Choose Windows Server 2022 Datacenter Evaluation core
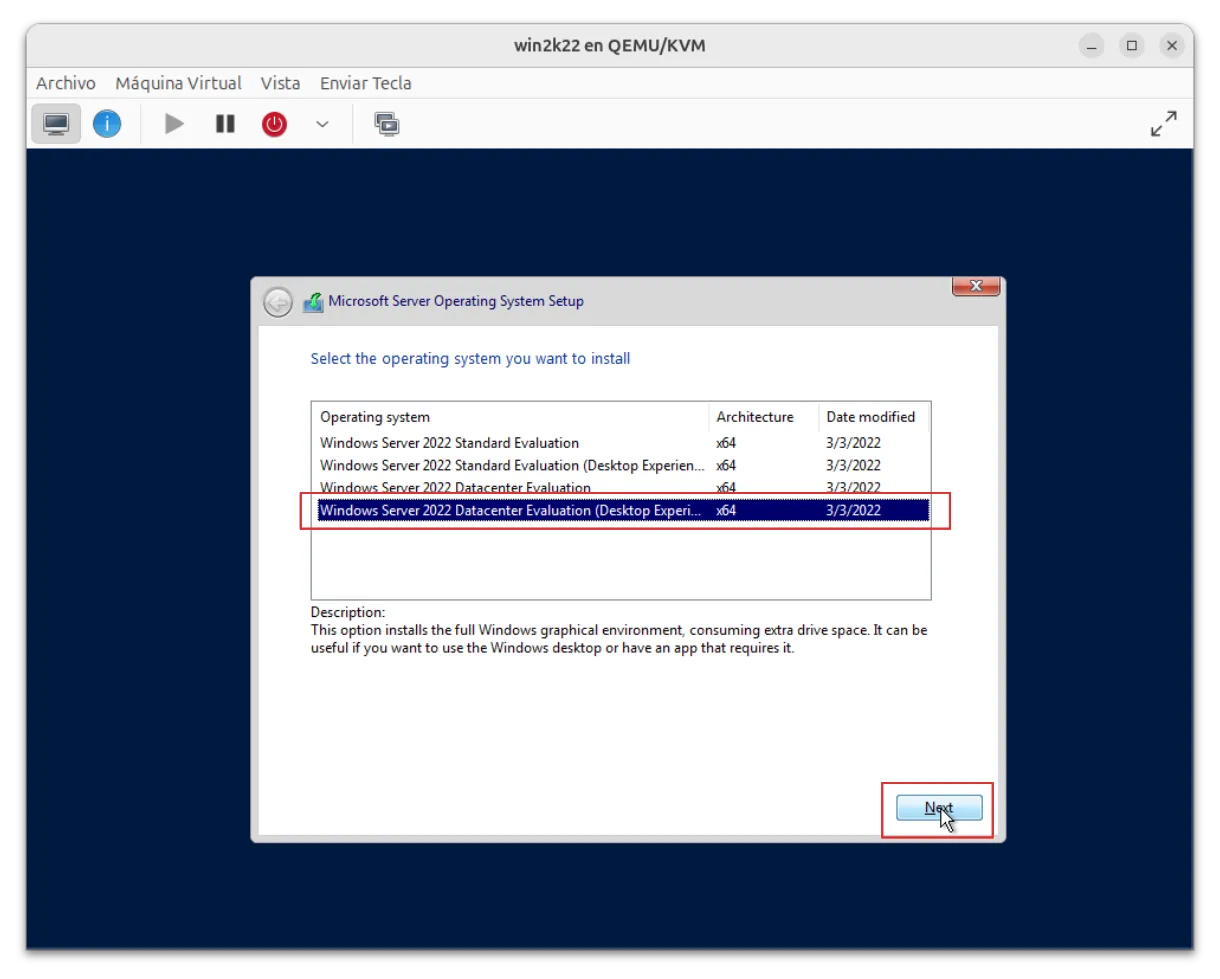 coord(455,487)
